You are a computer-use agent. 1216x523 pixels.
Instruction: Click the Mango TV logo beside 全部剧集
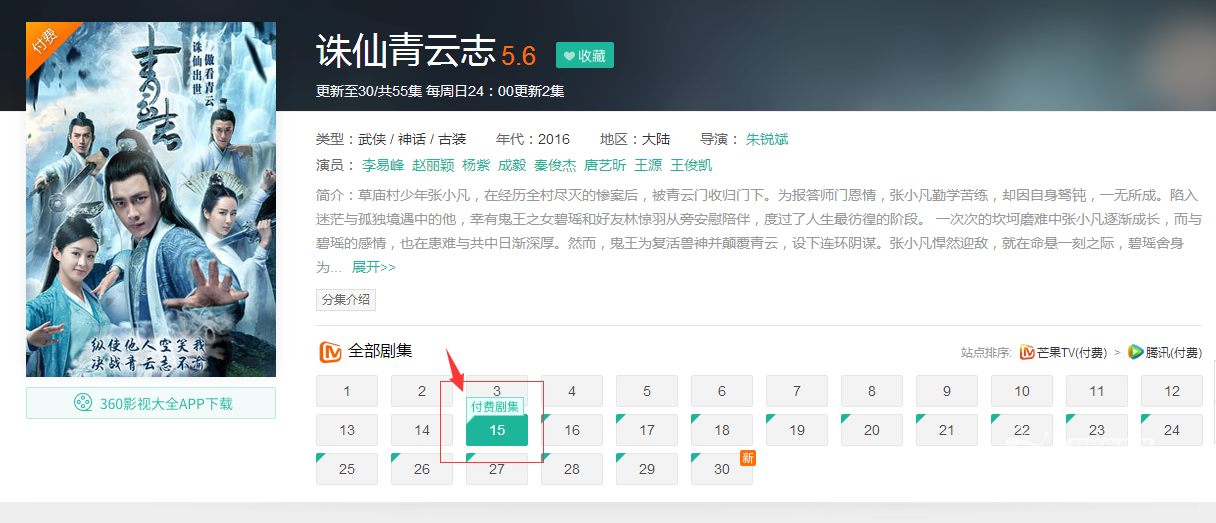330,352
